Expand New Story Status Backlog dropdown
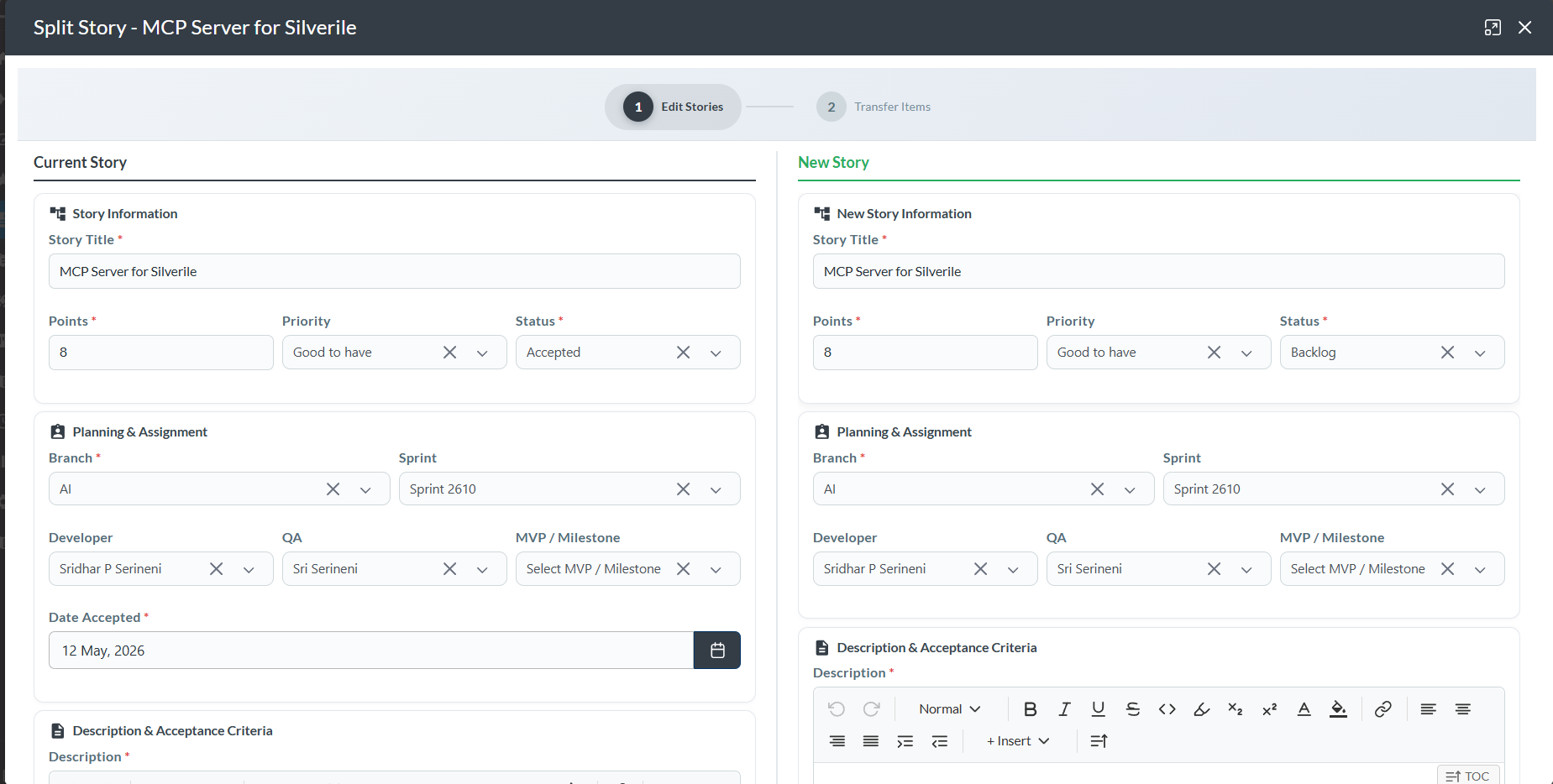 click(x=1480, y=353)
